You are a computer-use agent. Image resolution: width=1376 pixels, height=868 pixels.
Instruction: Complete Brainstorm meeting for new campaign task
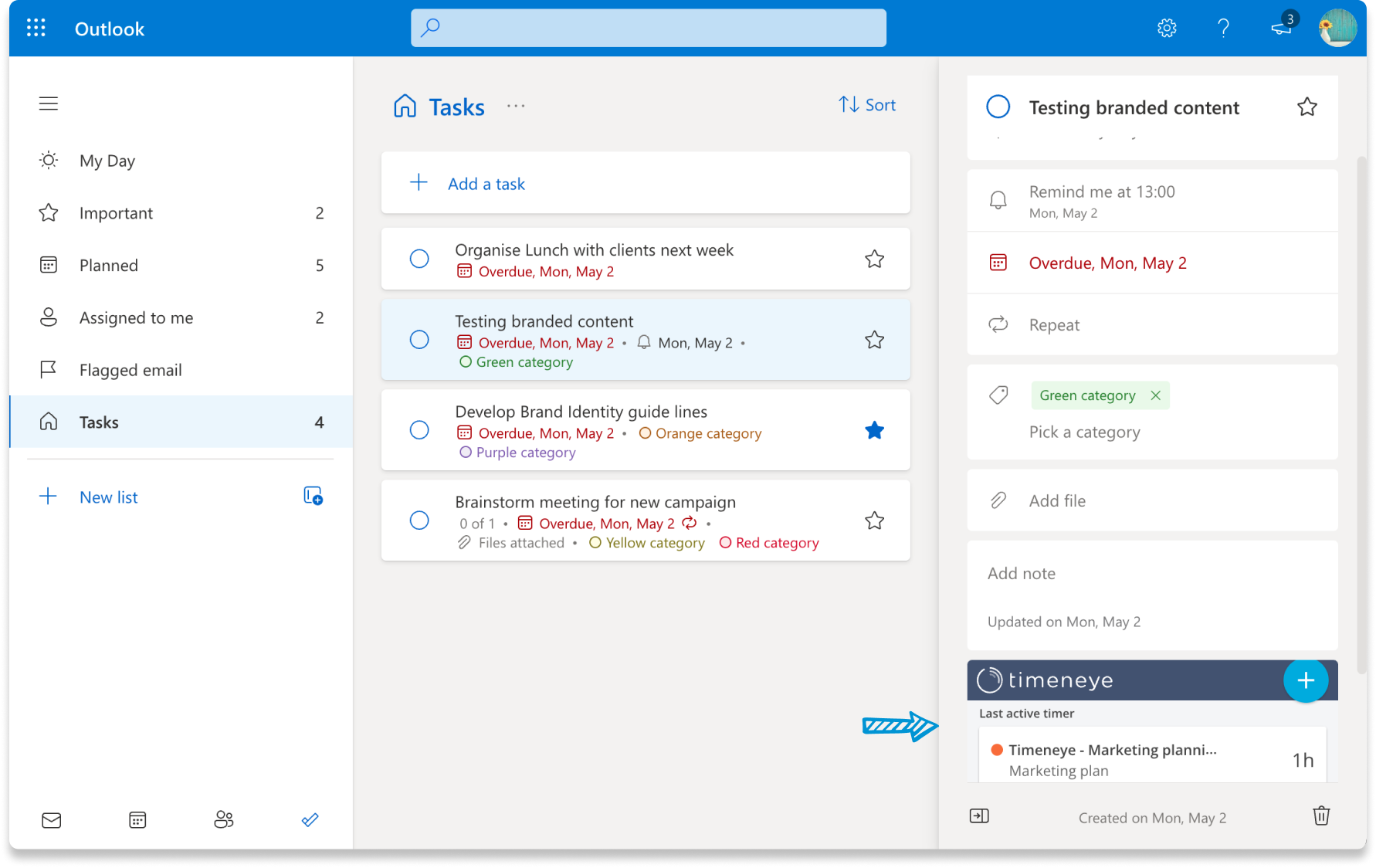click(x=419, y=520)
